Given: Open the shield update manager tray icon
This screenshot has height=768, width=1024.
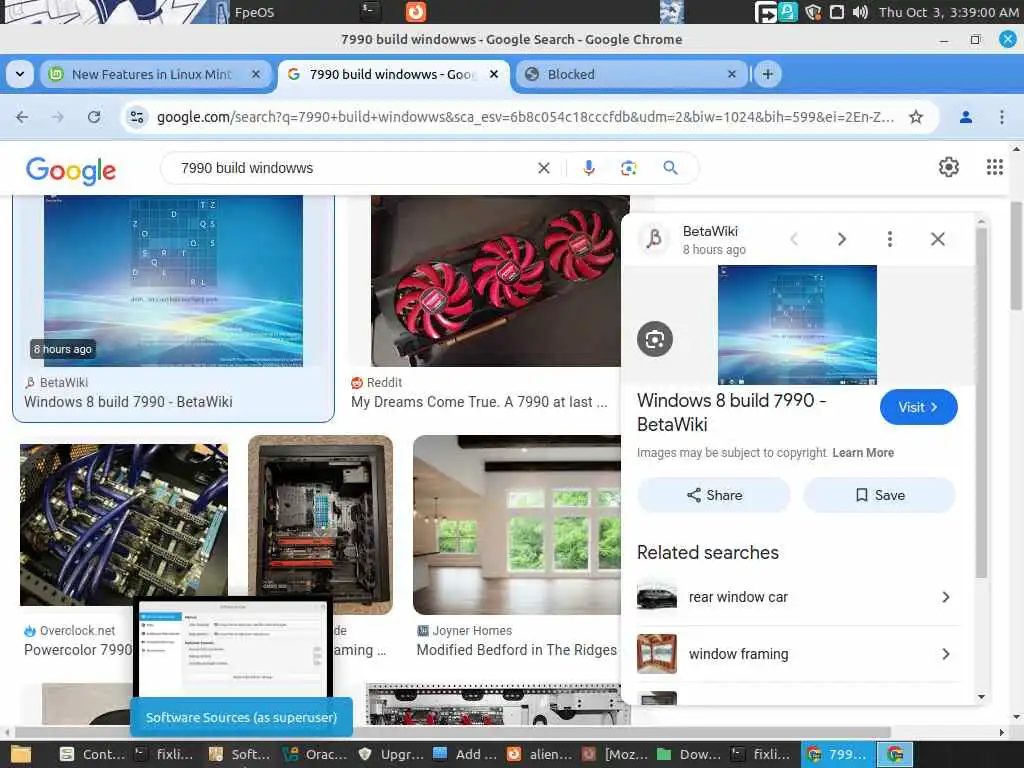Looking at the screenshot, I should click(812, 12).
